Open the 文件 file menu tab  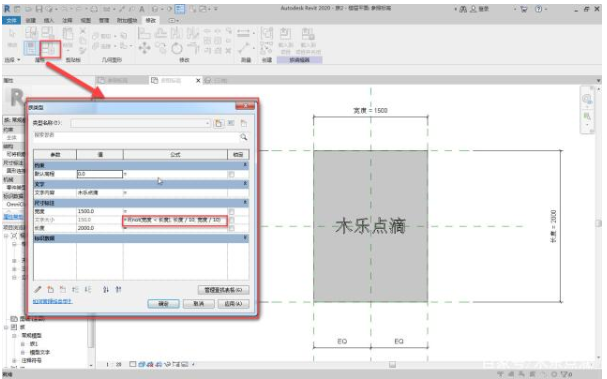point(11,20)
